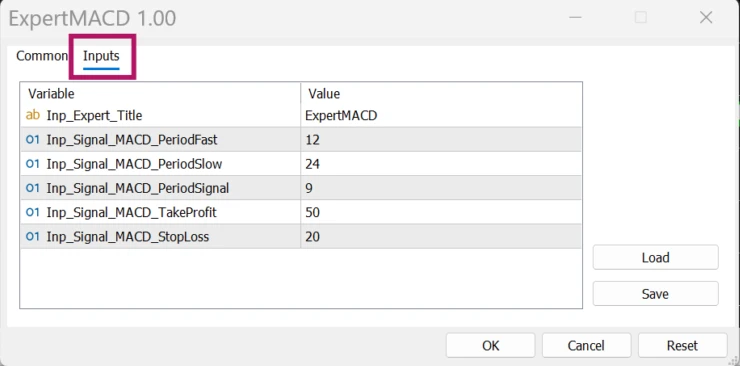Click the integer icon beside Inp_Signal_MACD_StopLoss
Screen dimensions: 740x366
[33, 236]
